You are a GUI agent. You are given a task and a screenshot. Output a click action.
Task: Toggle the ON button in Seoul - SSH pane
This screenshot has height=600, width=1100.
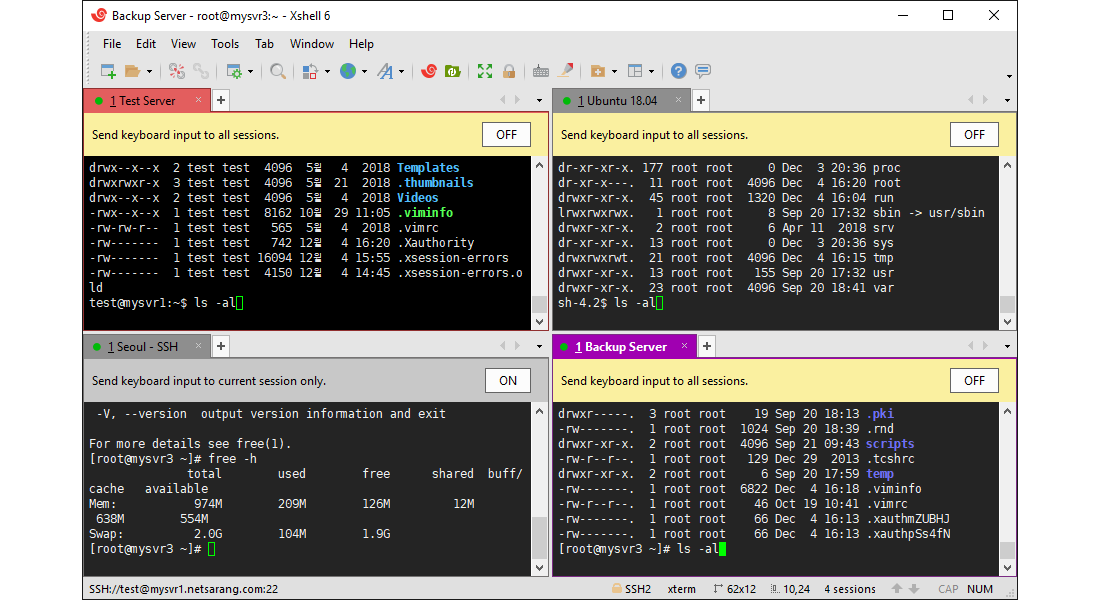[508, 381]
